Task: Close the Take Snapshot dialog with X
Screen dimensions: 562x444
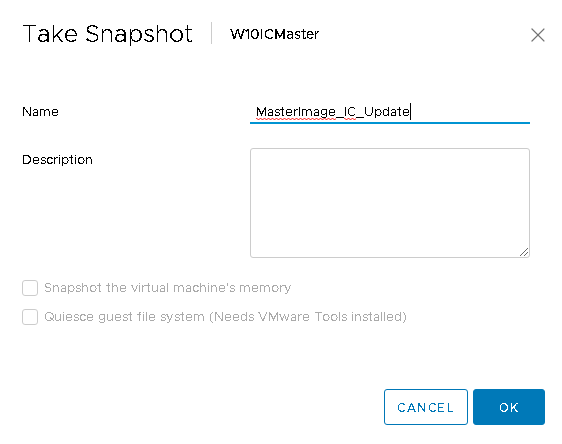Action: point(538,35)
